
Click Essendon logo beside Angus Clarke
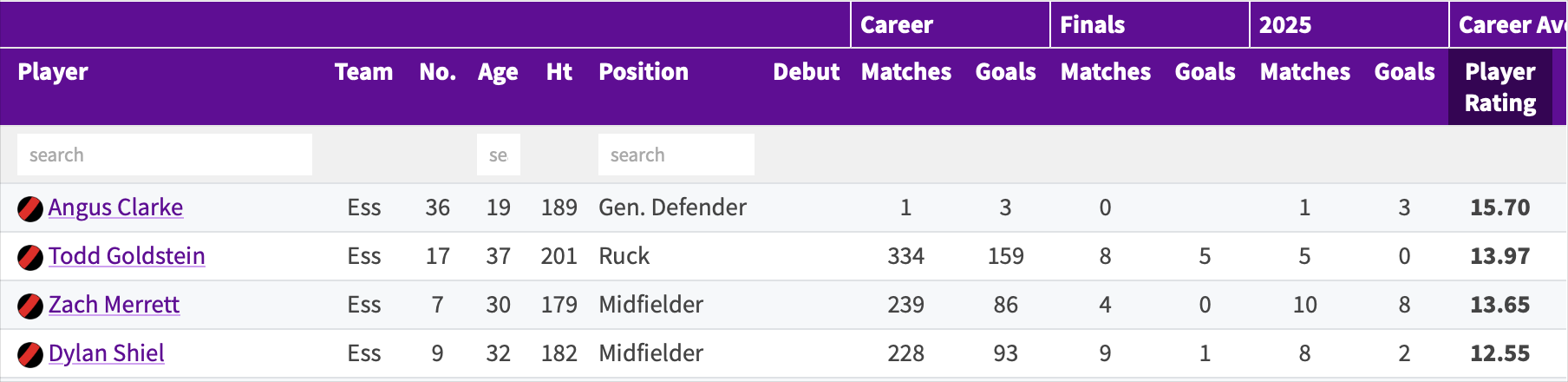point(30,209)
